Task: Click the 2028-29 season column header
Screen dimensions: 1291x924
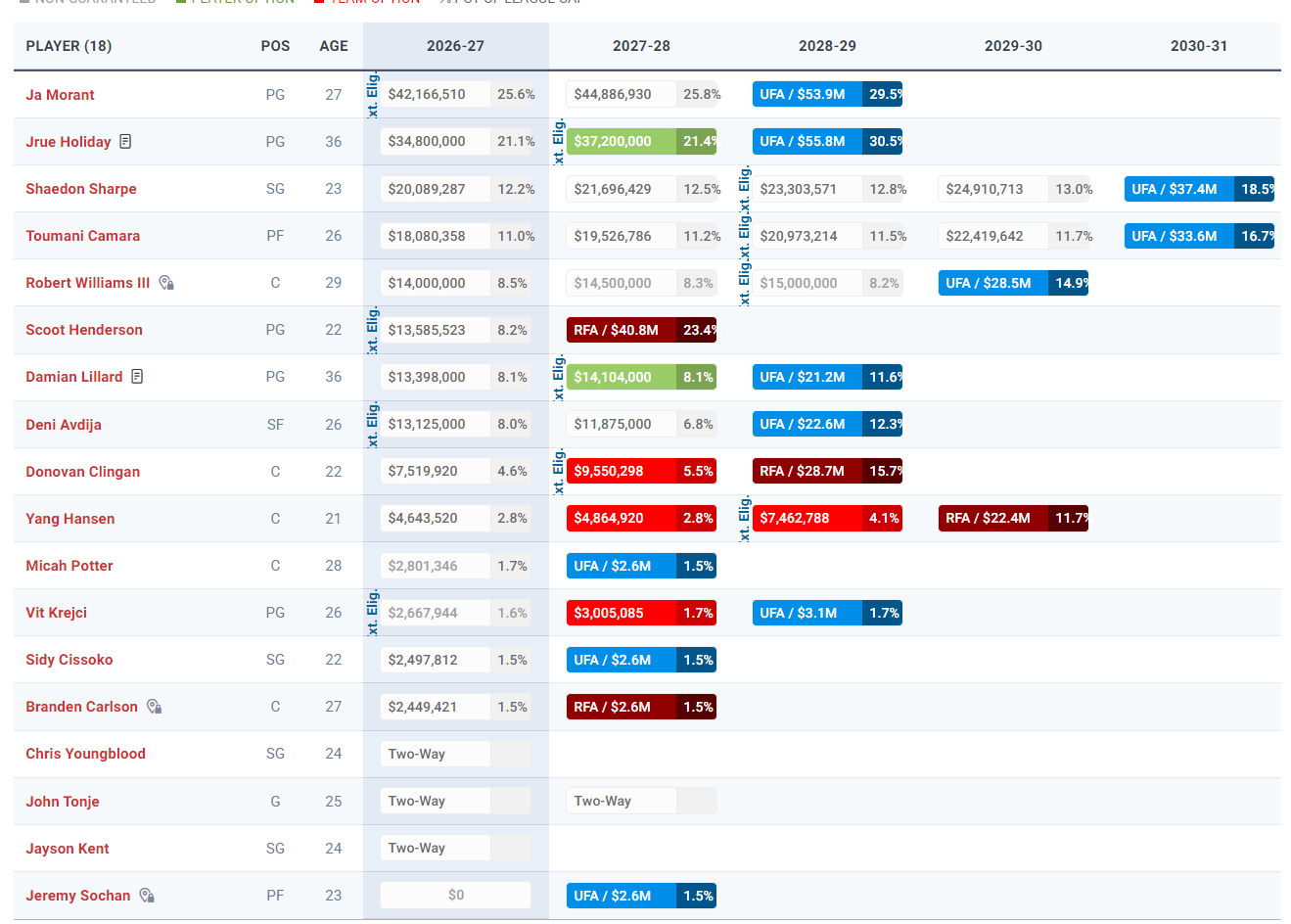Action: click(x=827, y=46)
